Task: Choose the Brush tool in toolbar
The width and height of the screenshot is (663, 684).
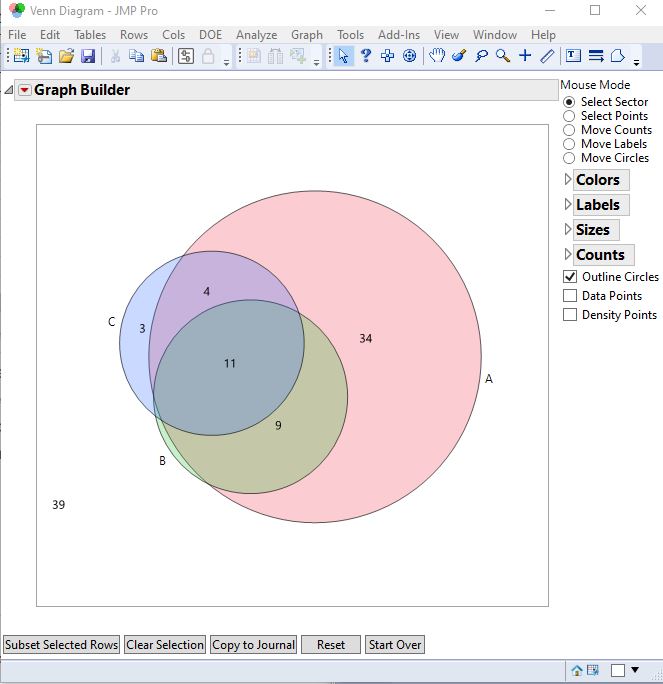Action: click(459, 56)
